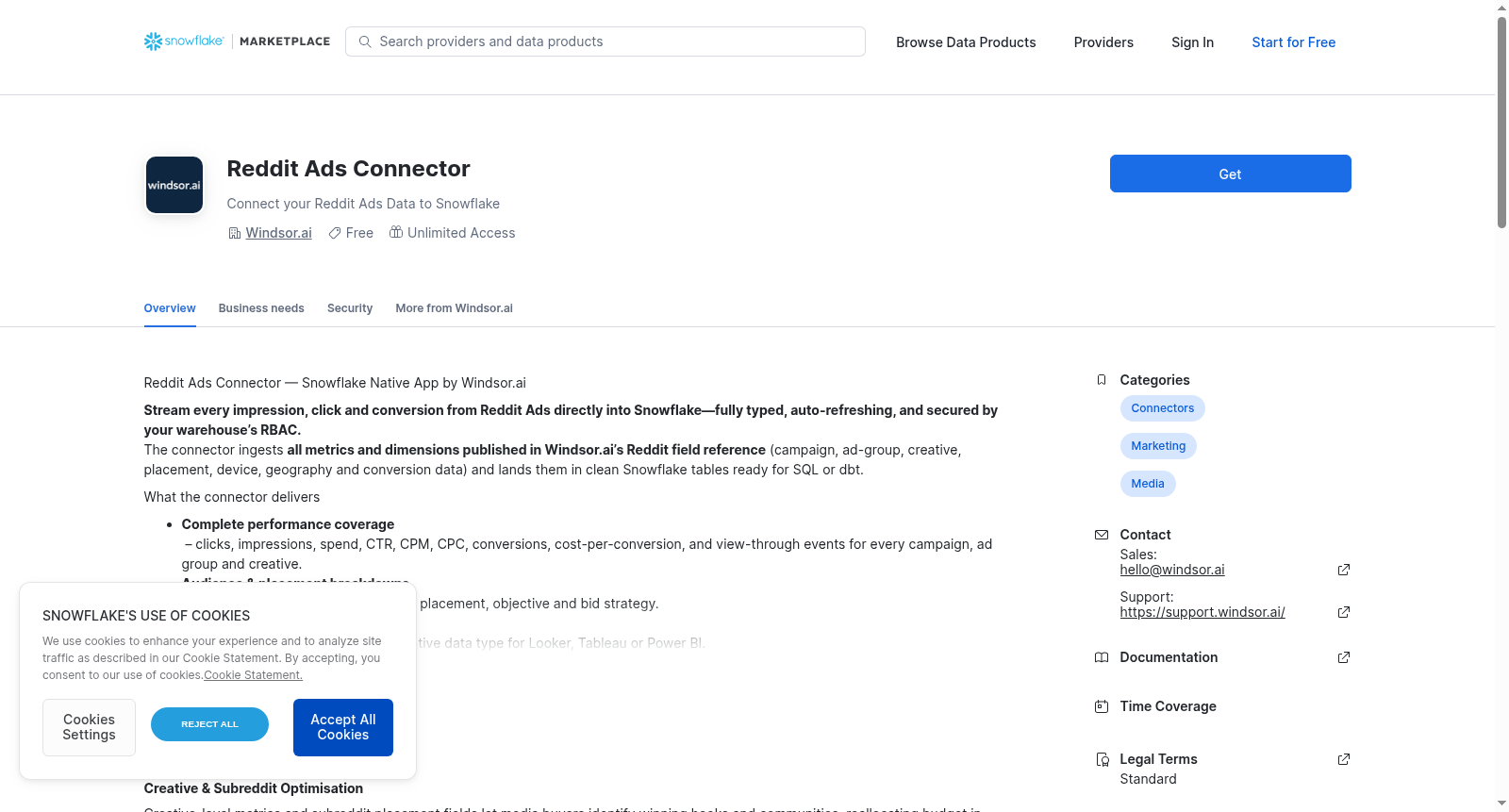Open More from Windsor.ai tab
This screenshot has height=812, width=1509.
click(455, 308)
